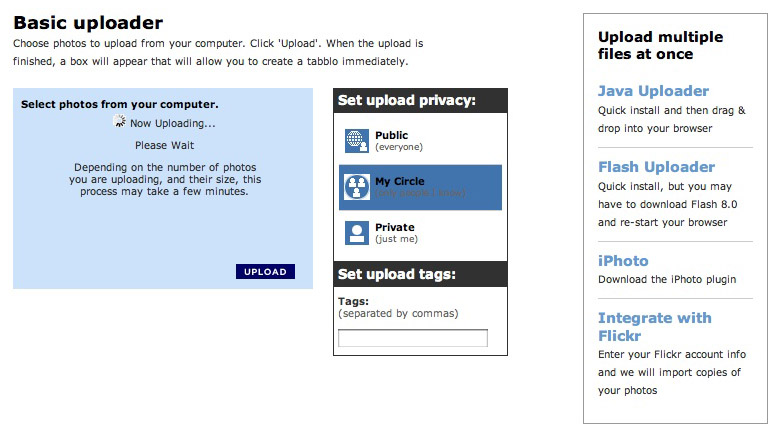Focus the Tags text field
The height and width of the screenshot is (442, 784).
coord(412,338)
